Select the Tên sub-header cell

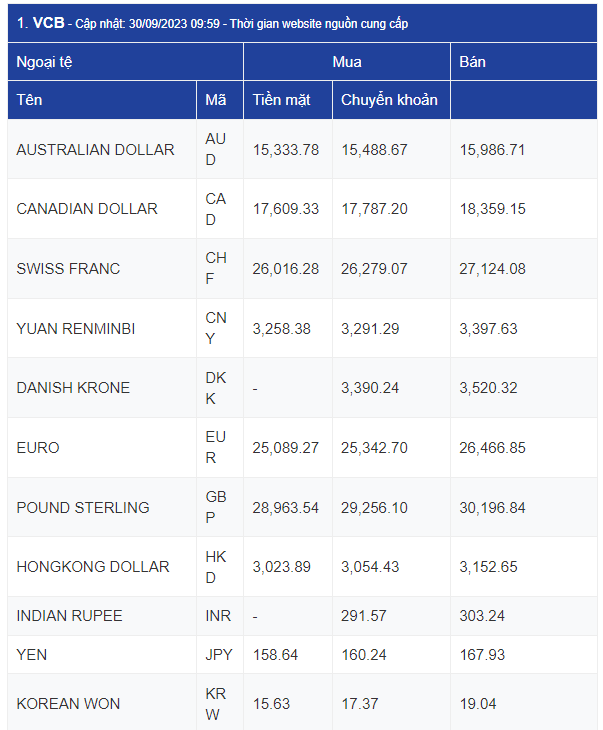click(x=102, y=100)
